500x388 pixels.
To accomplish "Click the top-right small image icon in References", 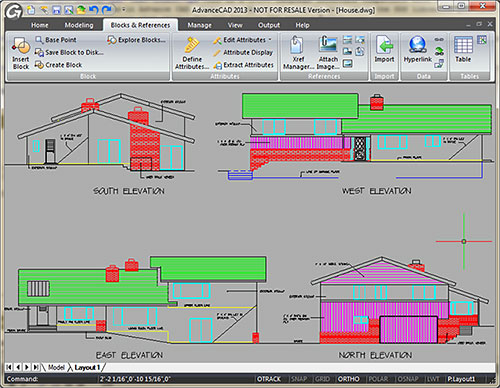I will [x=360, y=40].
